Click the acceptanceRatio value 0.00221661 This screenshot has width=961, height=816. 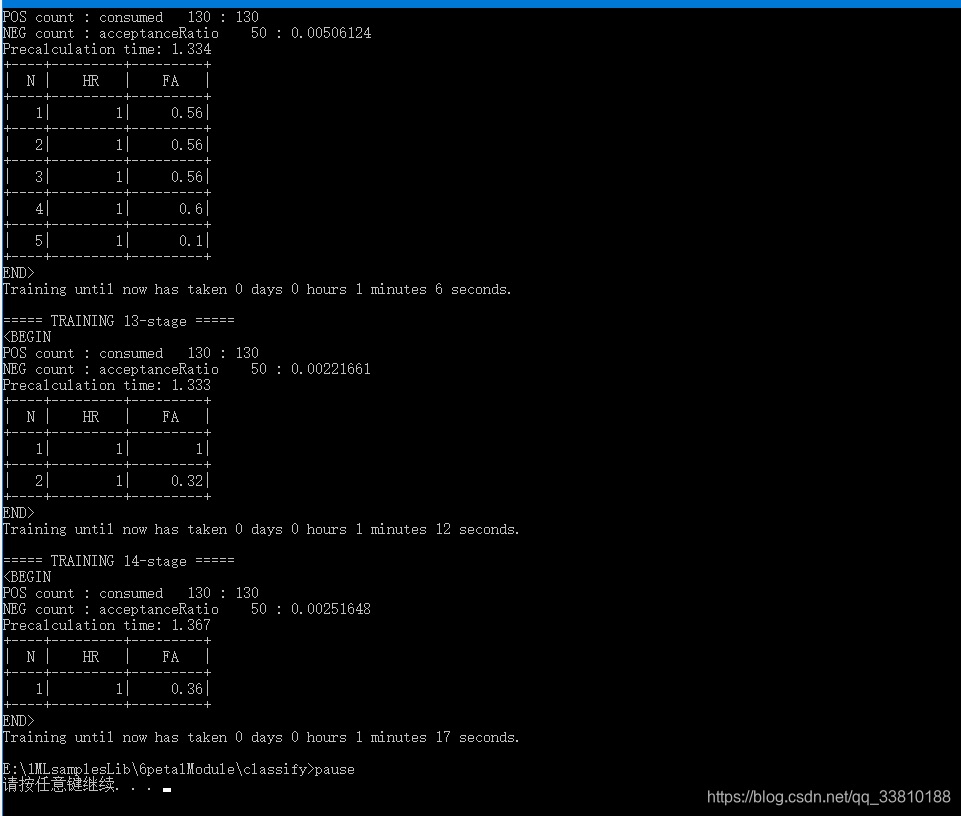pos(331,369)
